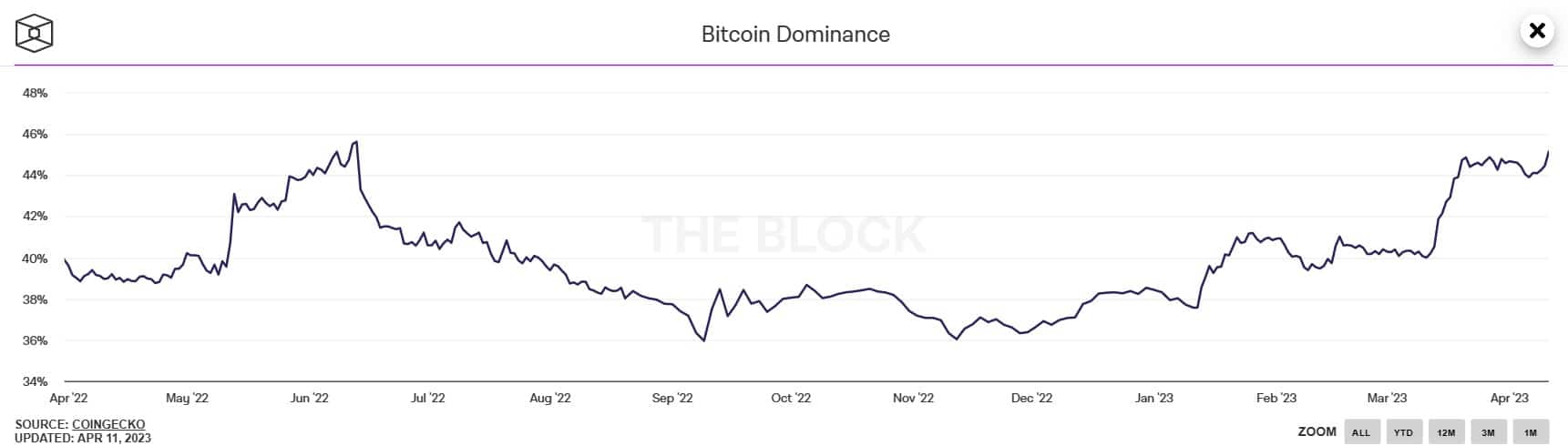Click the Bitcoin Dominance chart title
This screenshot has height=446, width=1568.
click(795, 35)
